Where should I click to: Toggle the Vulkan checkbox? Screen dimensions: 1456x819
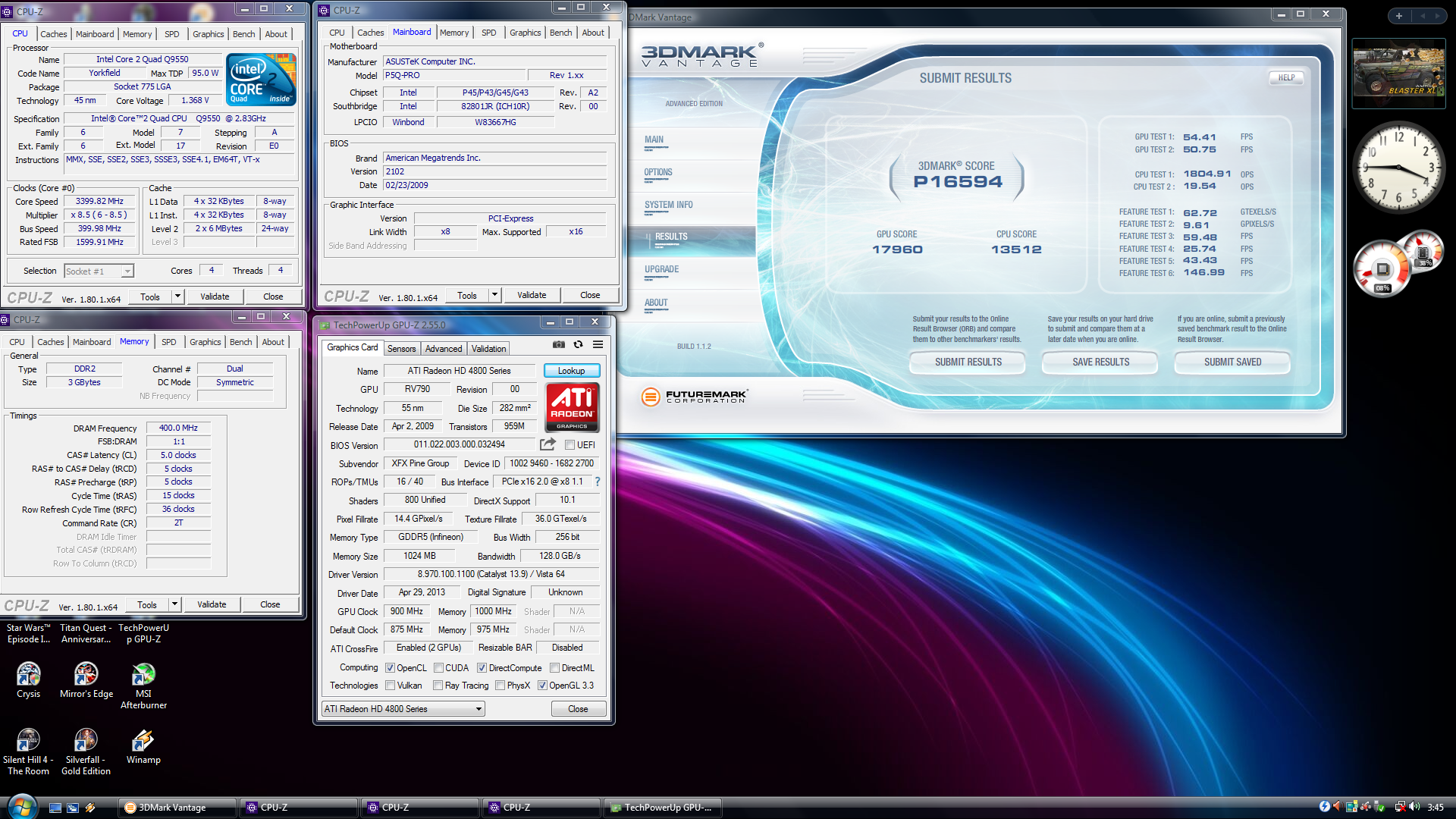(x=390, y=686)
